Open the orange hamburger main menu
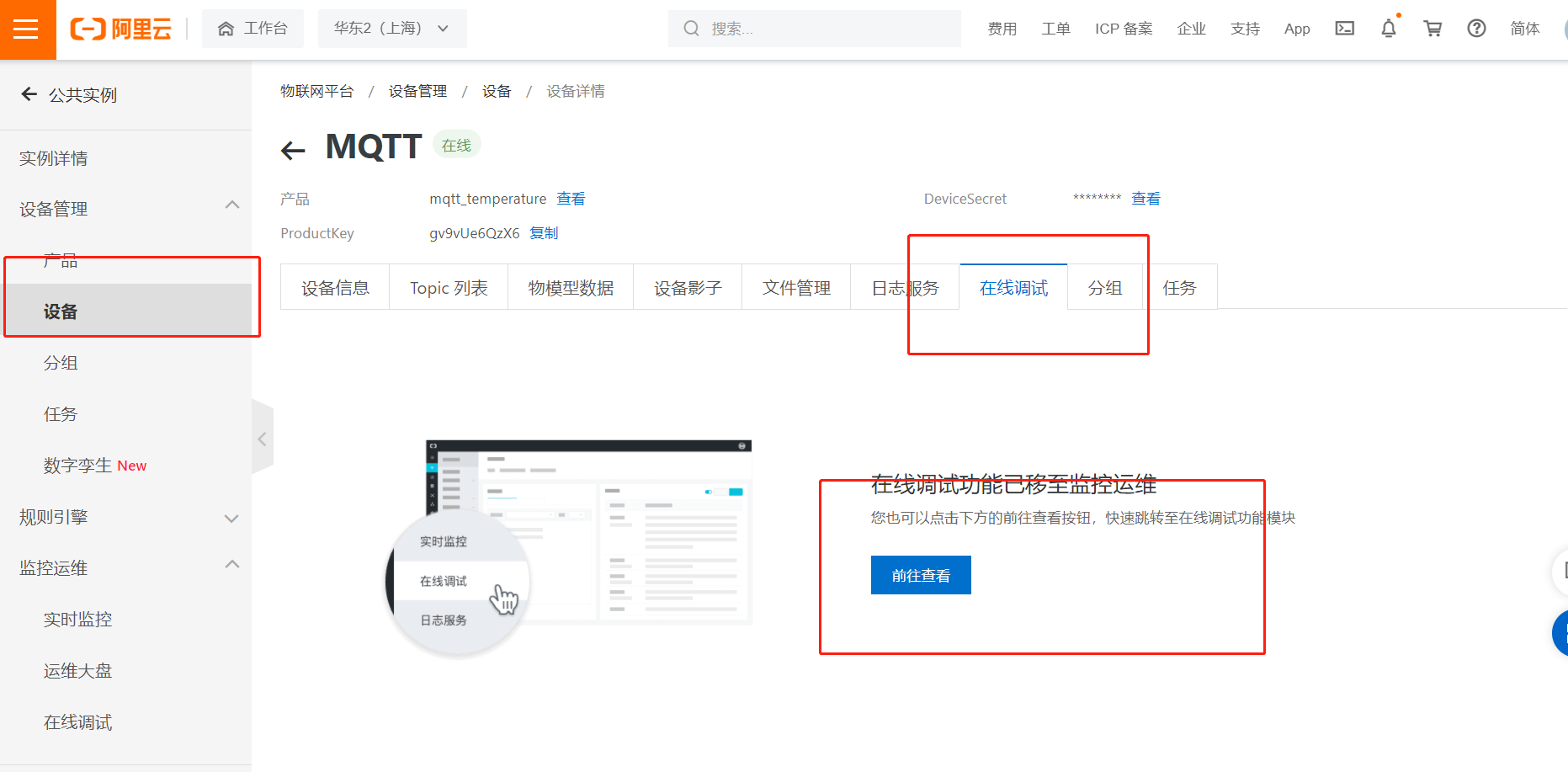The width and height of the screenshot is (1568, 772). point(27,29)
